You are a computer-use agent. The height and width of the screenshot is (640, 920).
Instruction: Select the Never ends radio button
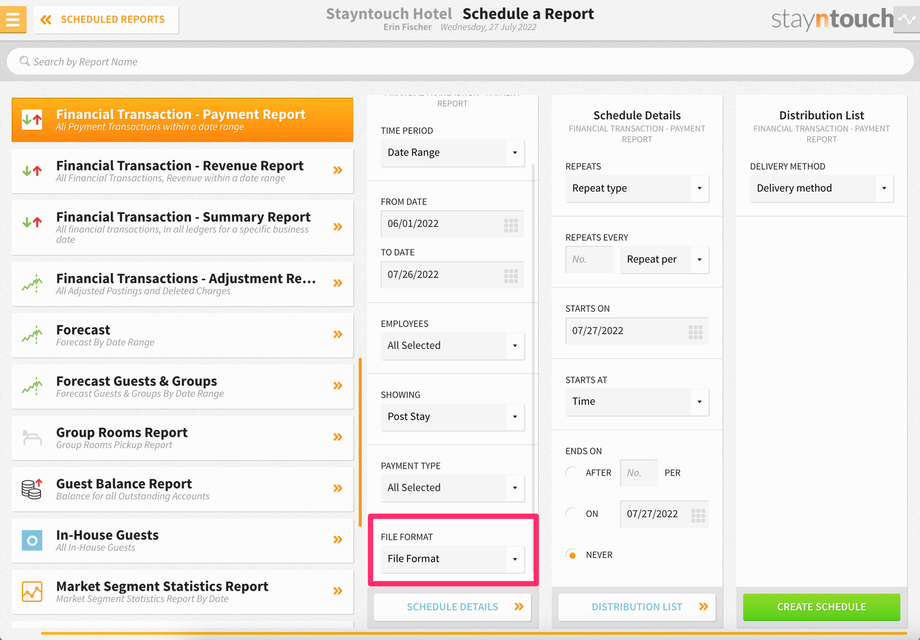point(572,555)
